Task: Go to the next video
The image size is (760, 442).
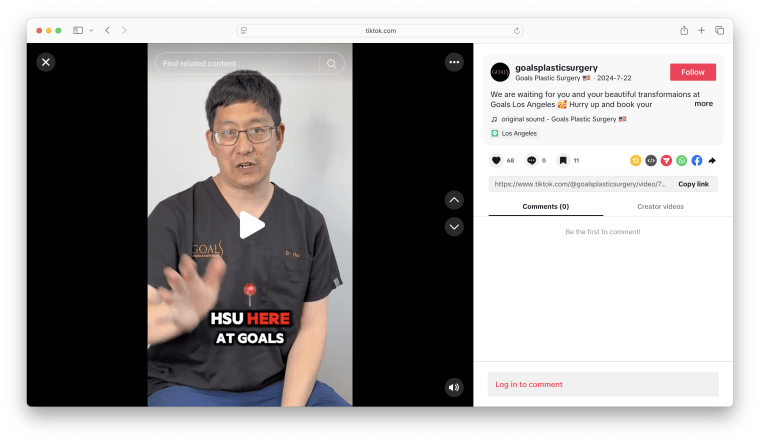Action: point(454,227)
